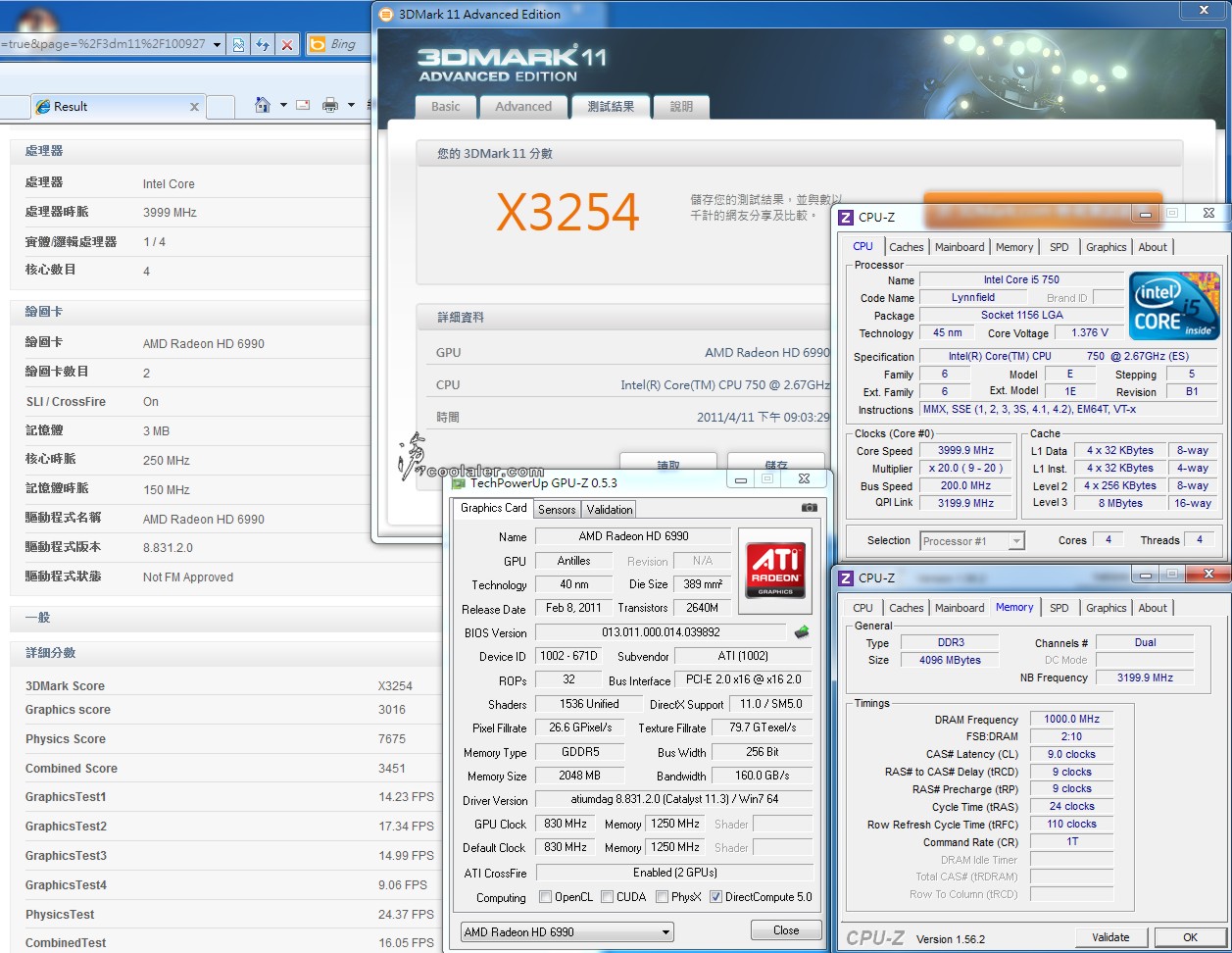Screen dimensions: 1232x953
Task: Click the printer icon in IE toolbar
Action: pos(330,105)
